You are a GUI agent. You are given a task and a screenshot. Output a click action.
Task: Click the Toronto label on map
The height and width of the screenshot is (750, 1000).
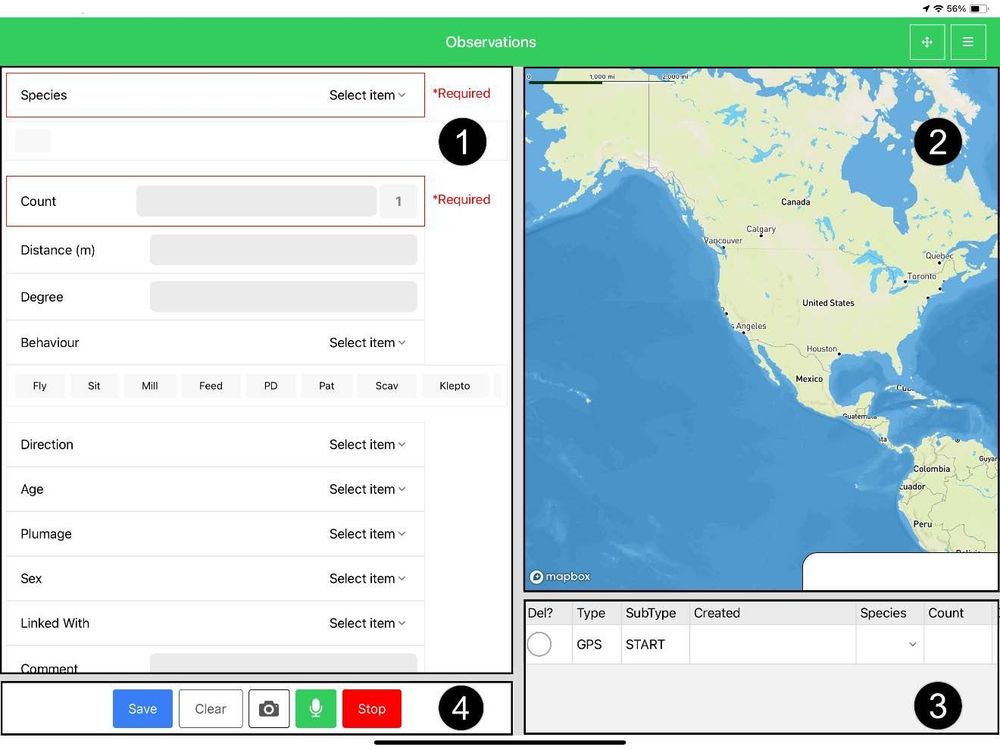pyautogui.click(x=922, y=276)
